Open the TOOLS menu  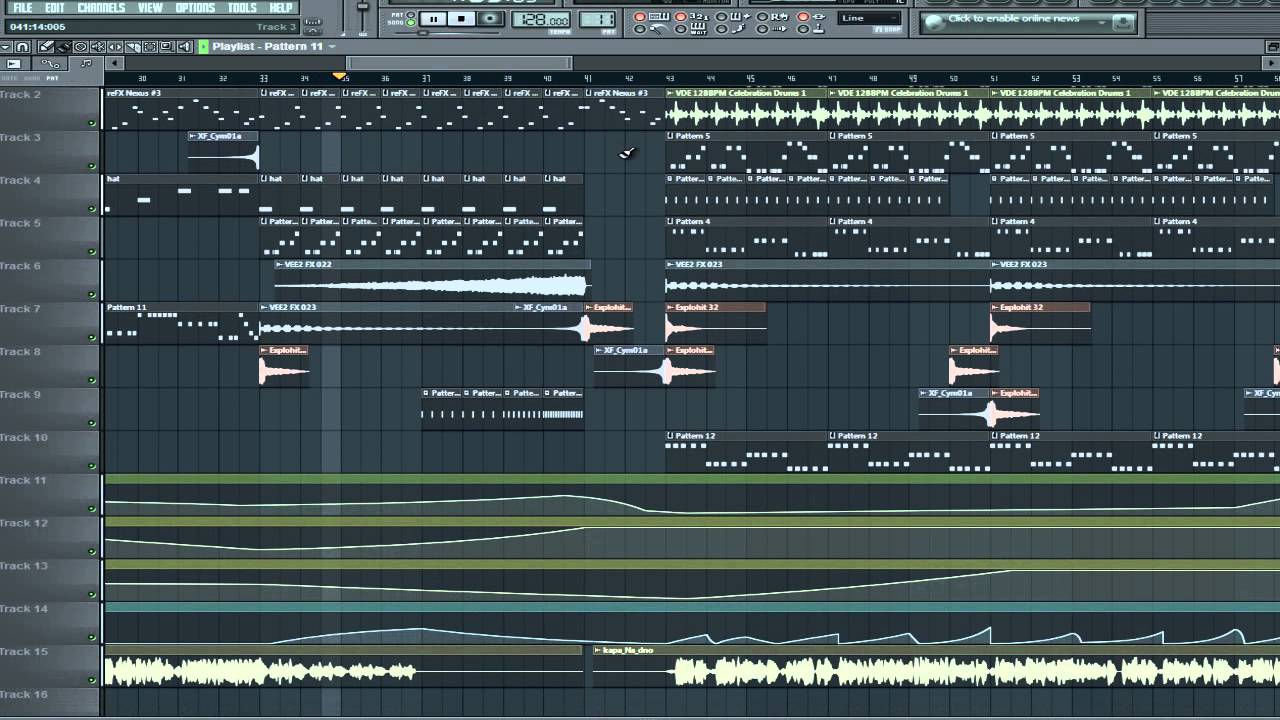[x=242, y=8]
